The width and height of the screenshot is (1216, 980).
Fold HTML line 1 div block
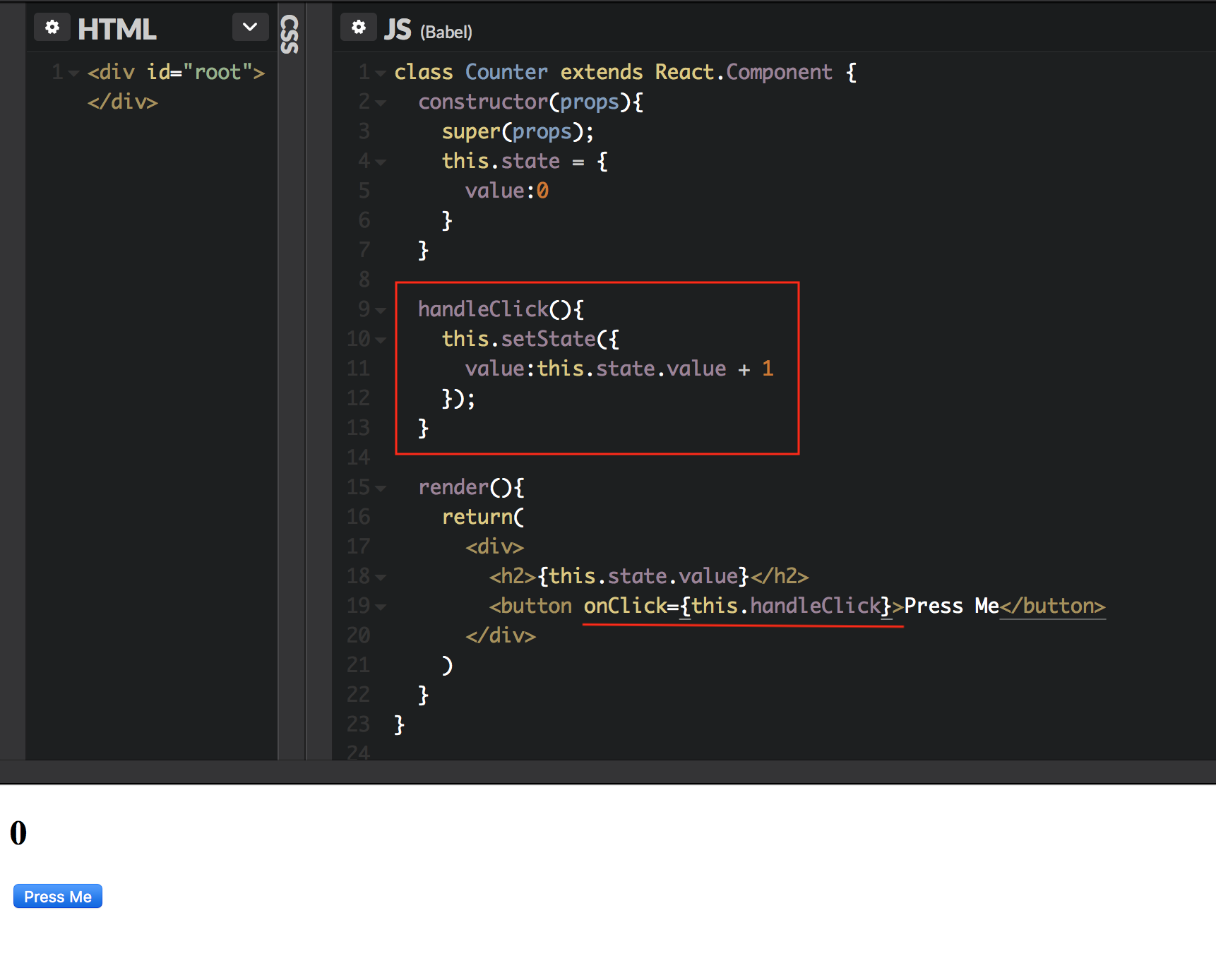(73, 73)
